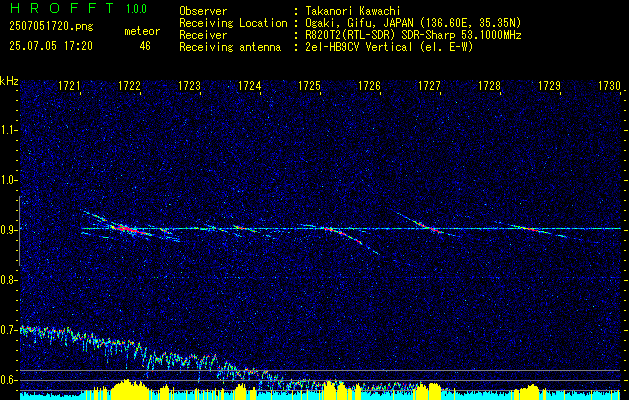This screenshot has height=400, width=629.
Task: Click the meteor count label
Action: 142,31
